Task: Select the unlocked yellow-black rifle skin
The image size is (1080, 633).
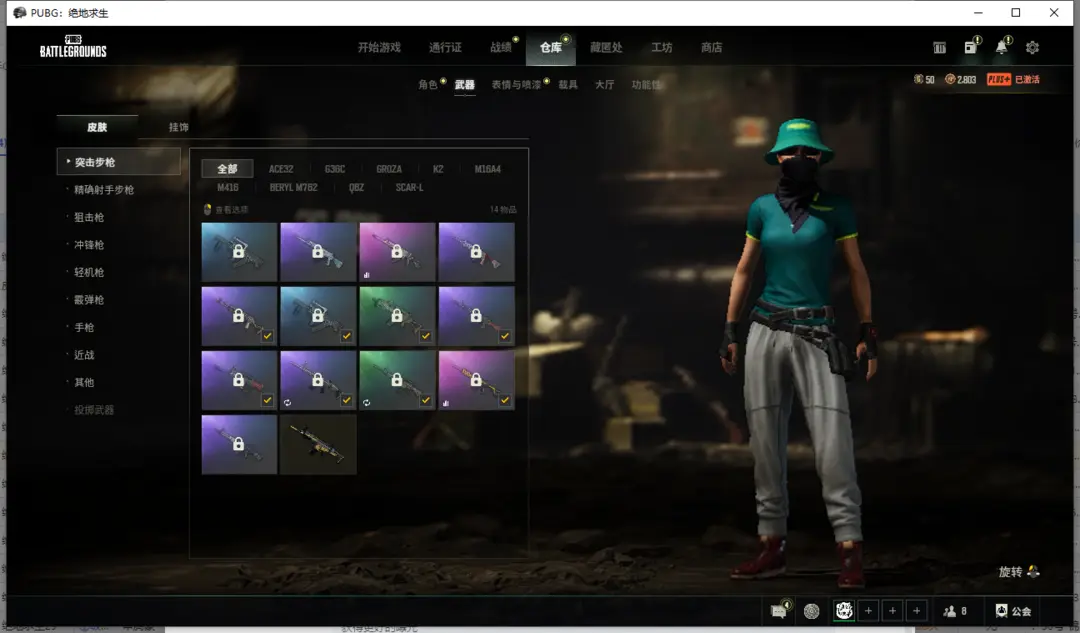Action: (x=318, y=444)
